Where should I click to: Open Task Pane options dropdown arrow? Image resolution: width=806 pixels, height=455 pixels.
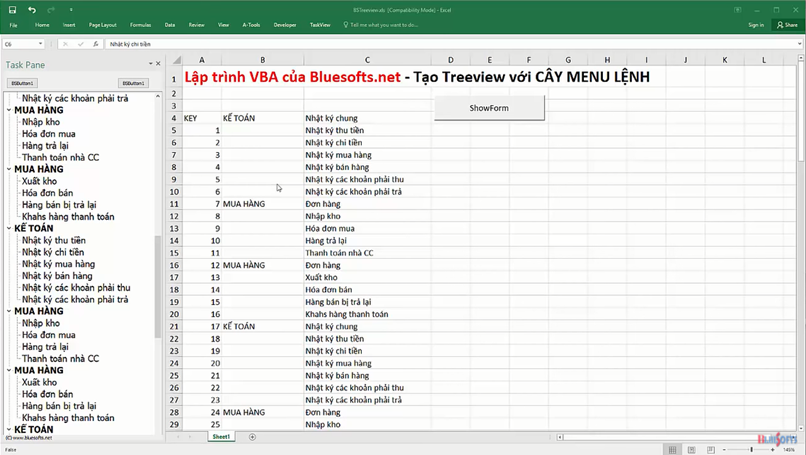[x=151, y=64]
